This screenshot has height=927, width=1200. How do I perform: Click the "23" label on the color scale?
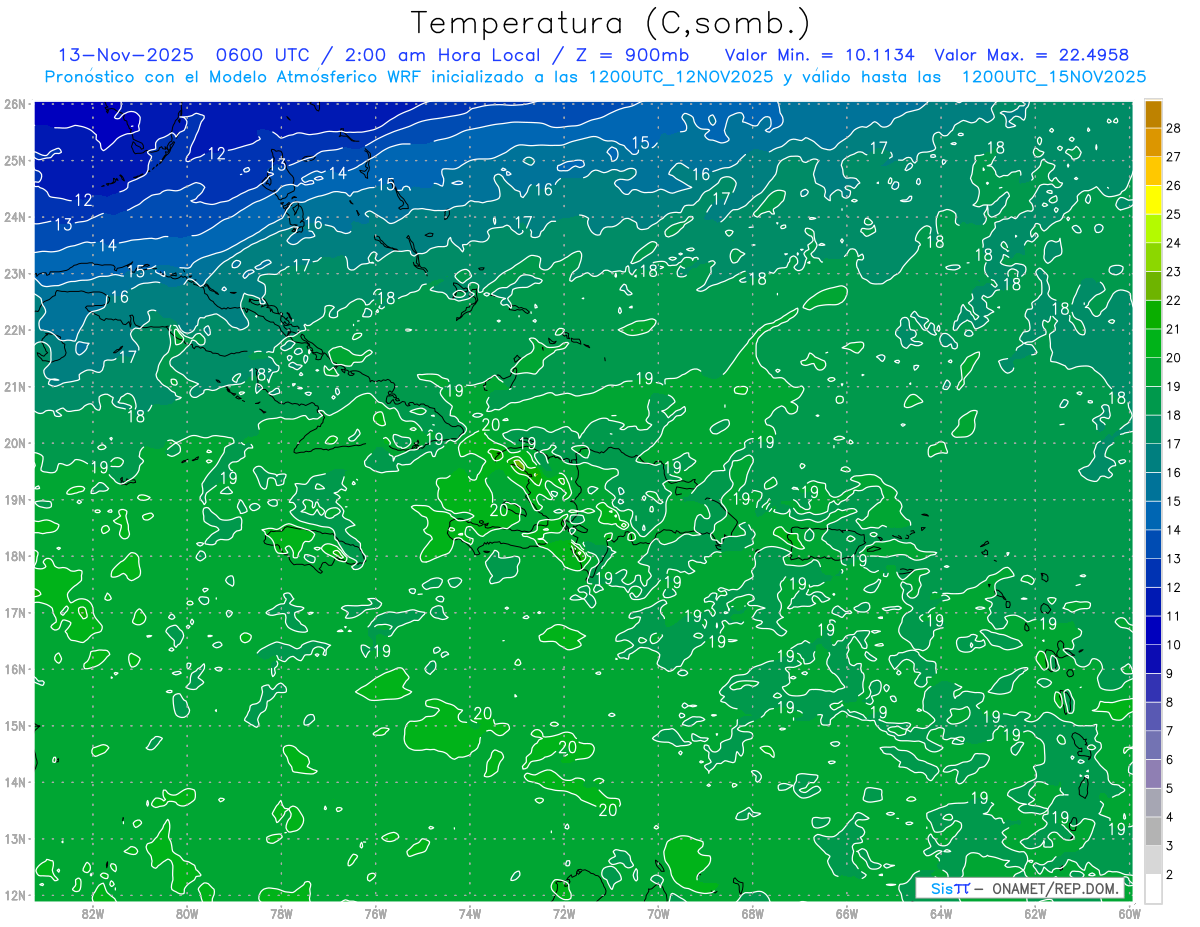click(1174, 271)
